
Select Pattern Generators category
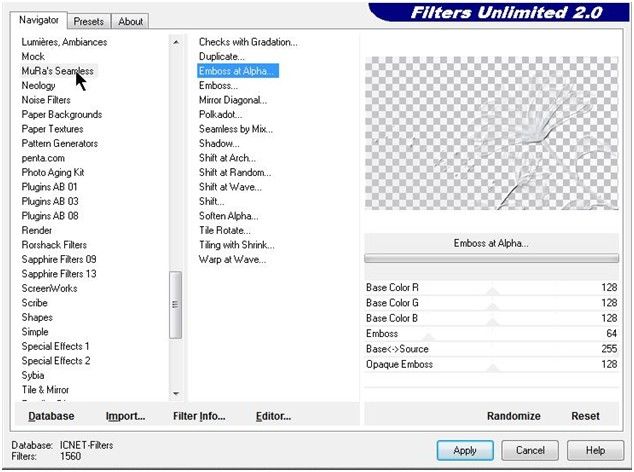point(60,144)
